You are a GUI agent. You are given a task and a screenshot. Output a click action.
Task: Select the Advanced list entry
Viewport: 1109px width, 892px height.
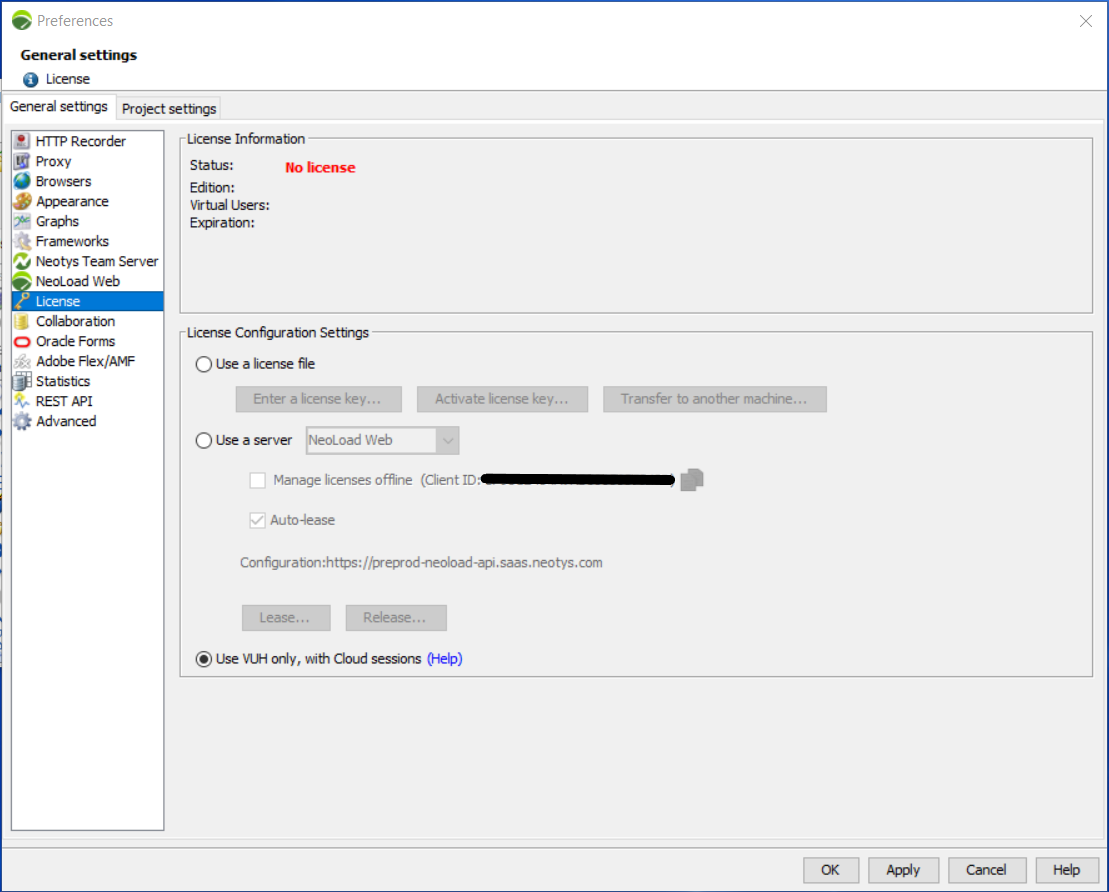[x=88, y=421]
